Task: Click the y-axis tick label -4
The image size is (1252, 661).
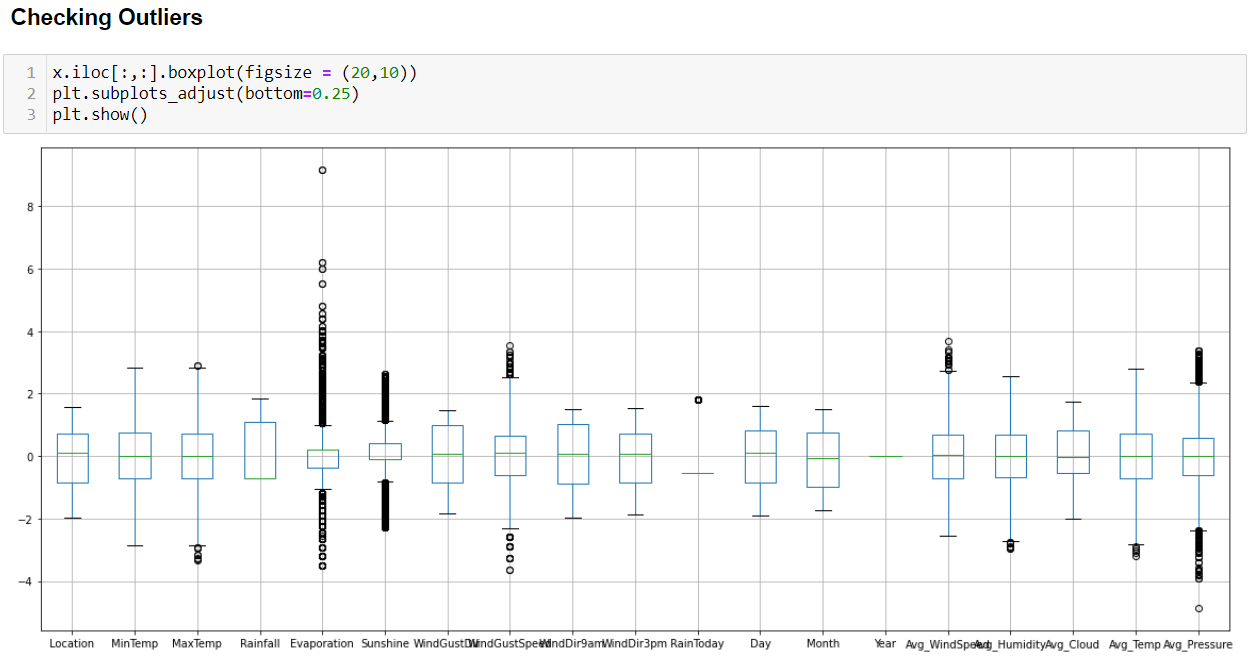Action: point(23,580)
